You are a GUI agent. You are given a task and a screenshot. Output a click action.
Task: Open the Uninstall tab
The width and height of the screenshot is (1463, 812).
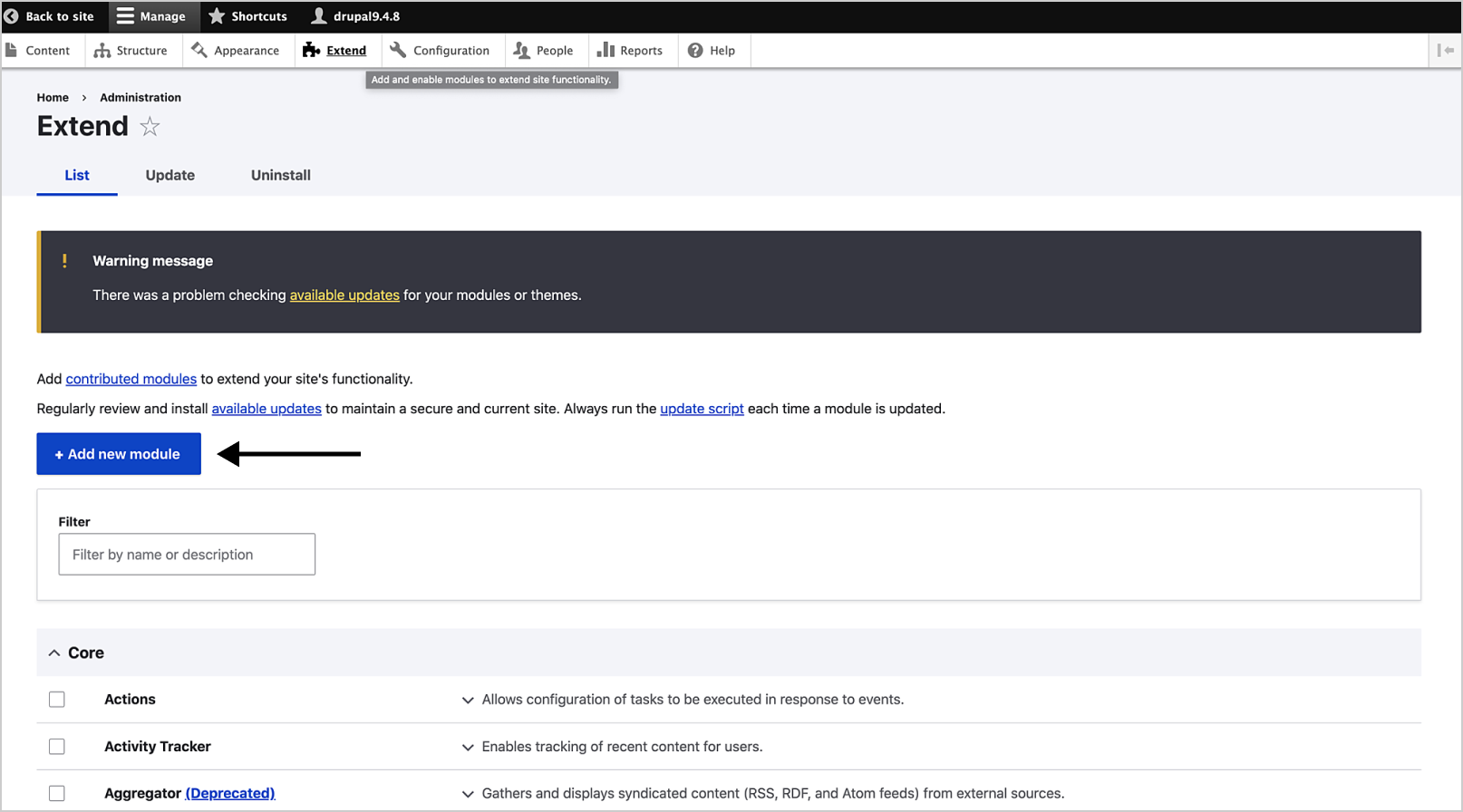[280, 175]
